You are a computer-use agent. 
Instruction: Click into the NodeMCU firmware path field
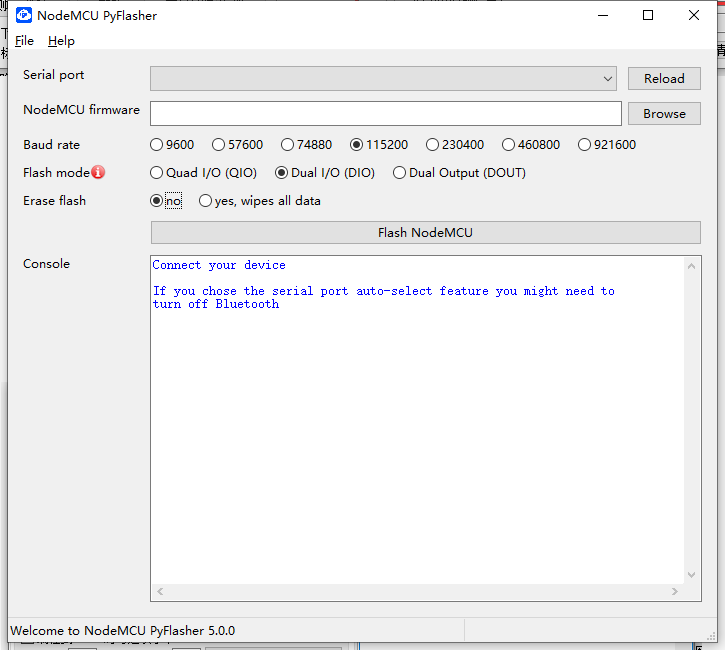[386, 114]
